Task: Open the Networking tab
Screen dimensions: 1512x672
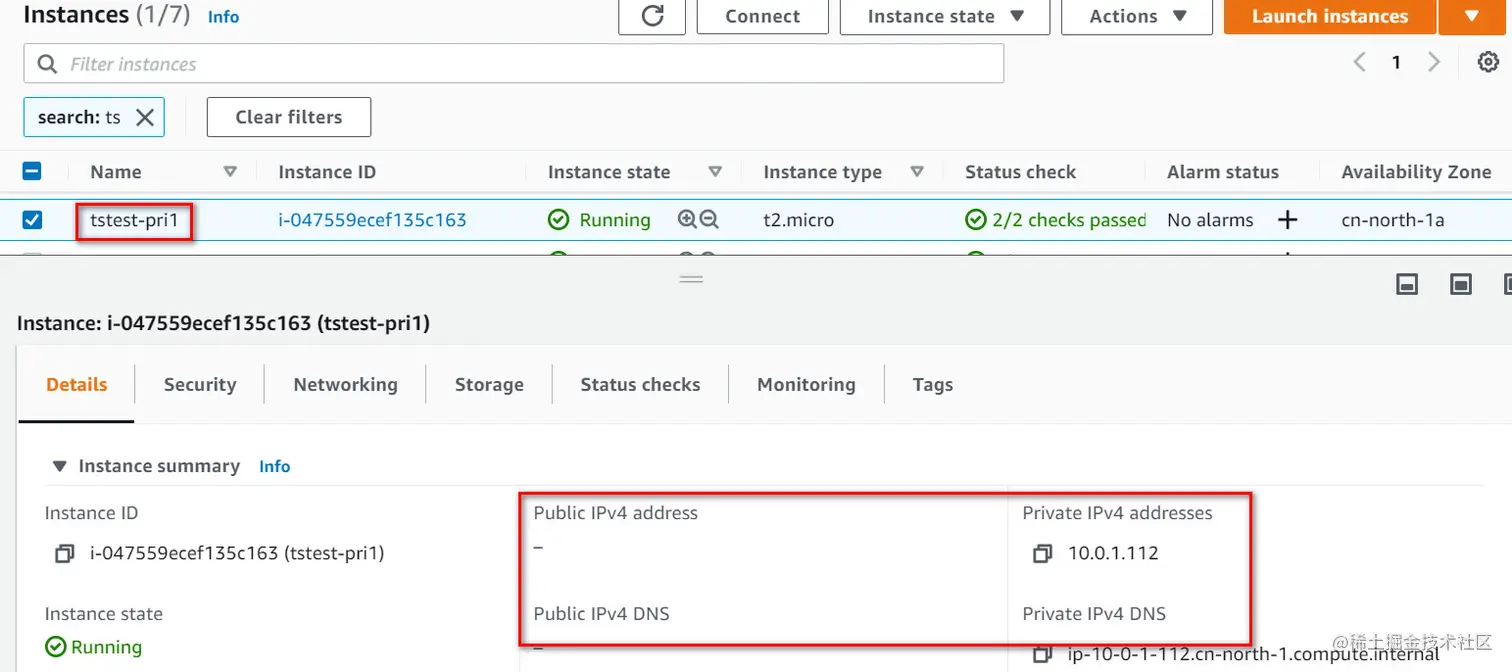Action: [x=345, y=384]
